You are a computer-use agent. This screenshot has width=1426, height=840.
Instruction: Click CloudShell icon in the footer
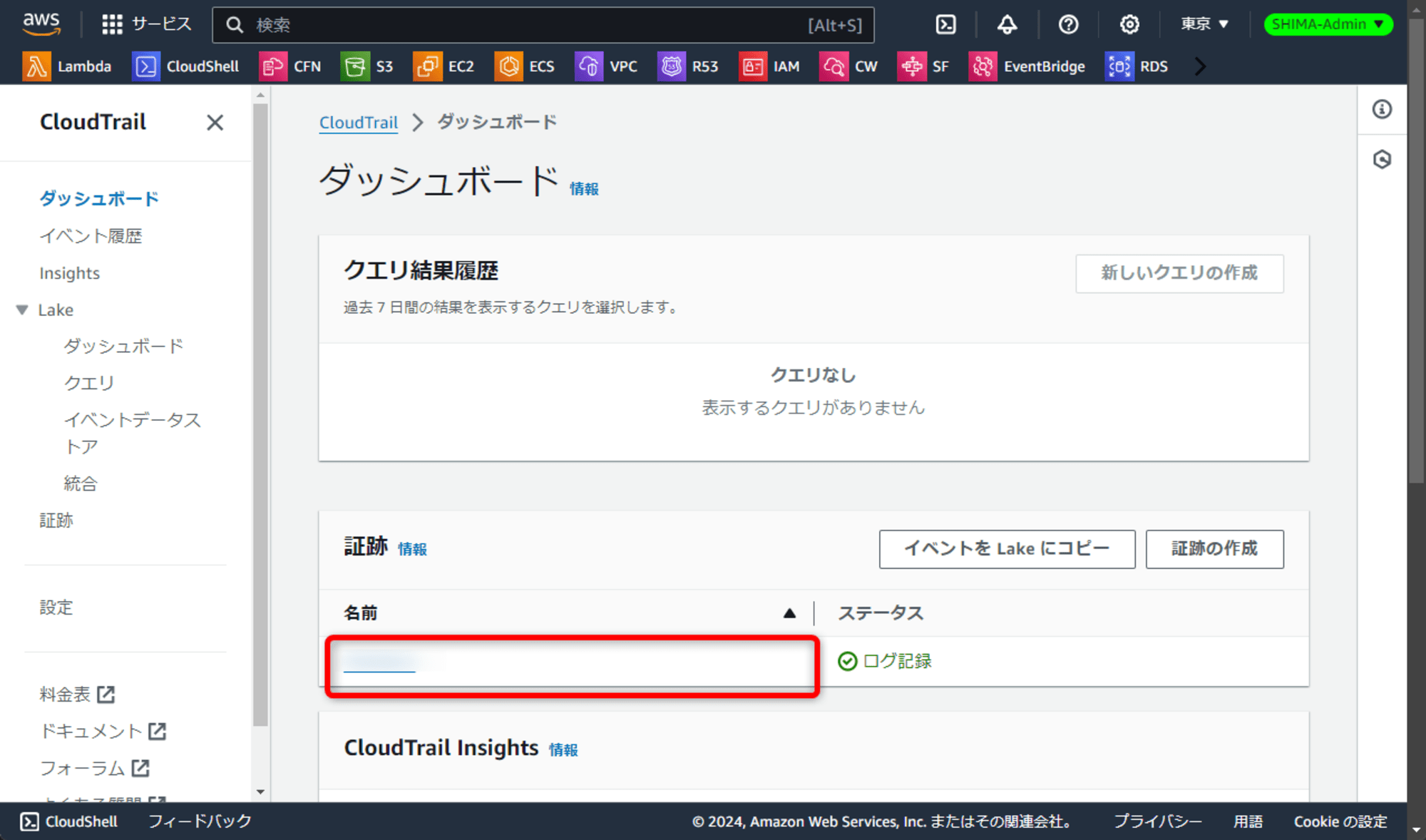pyautogui.click(x=29, y=821)
